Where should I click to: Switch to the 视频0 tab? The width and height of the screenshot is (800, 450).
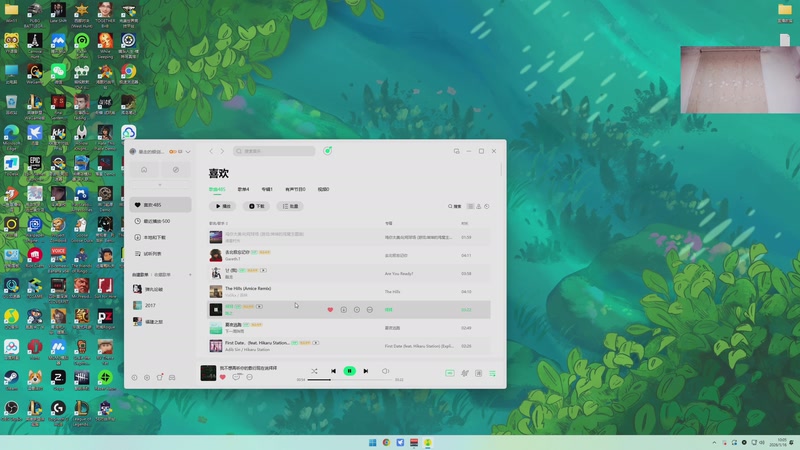323,189
